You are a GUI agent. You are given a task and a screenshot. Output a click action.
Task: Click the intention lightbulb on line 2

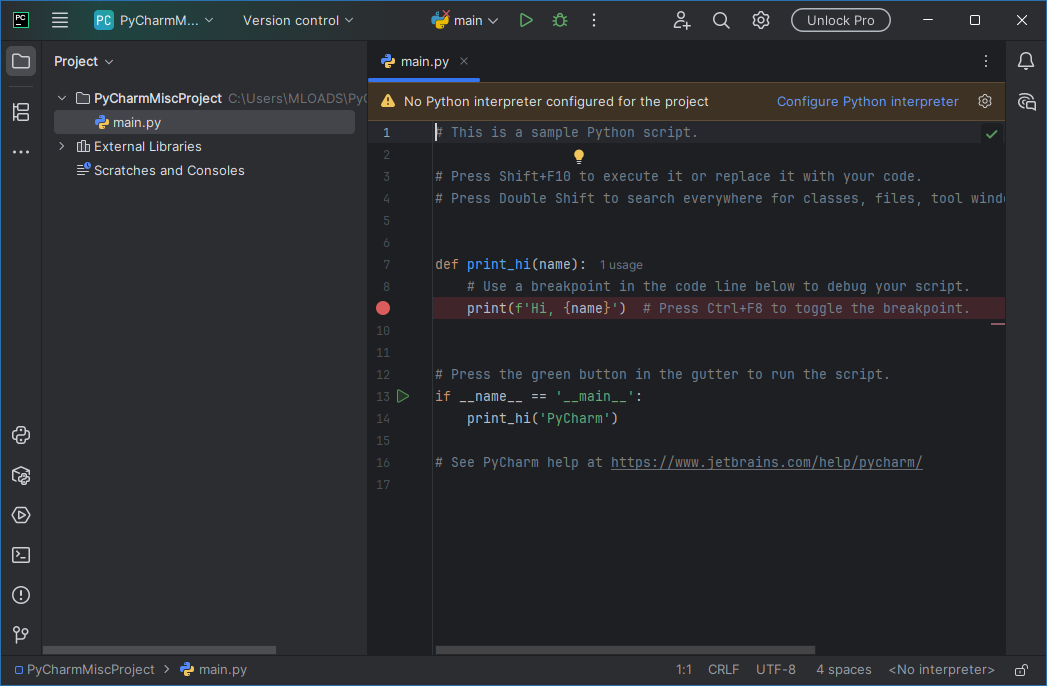579,156
